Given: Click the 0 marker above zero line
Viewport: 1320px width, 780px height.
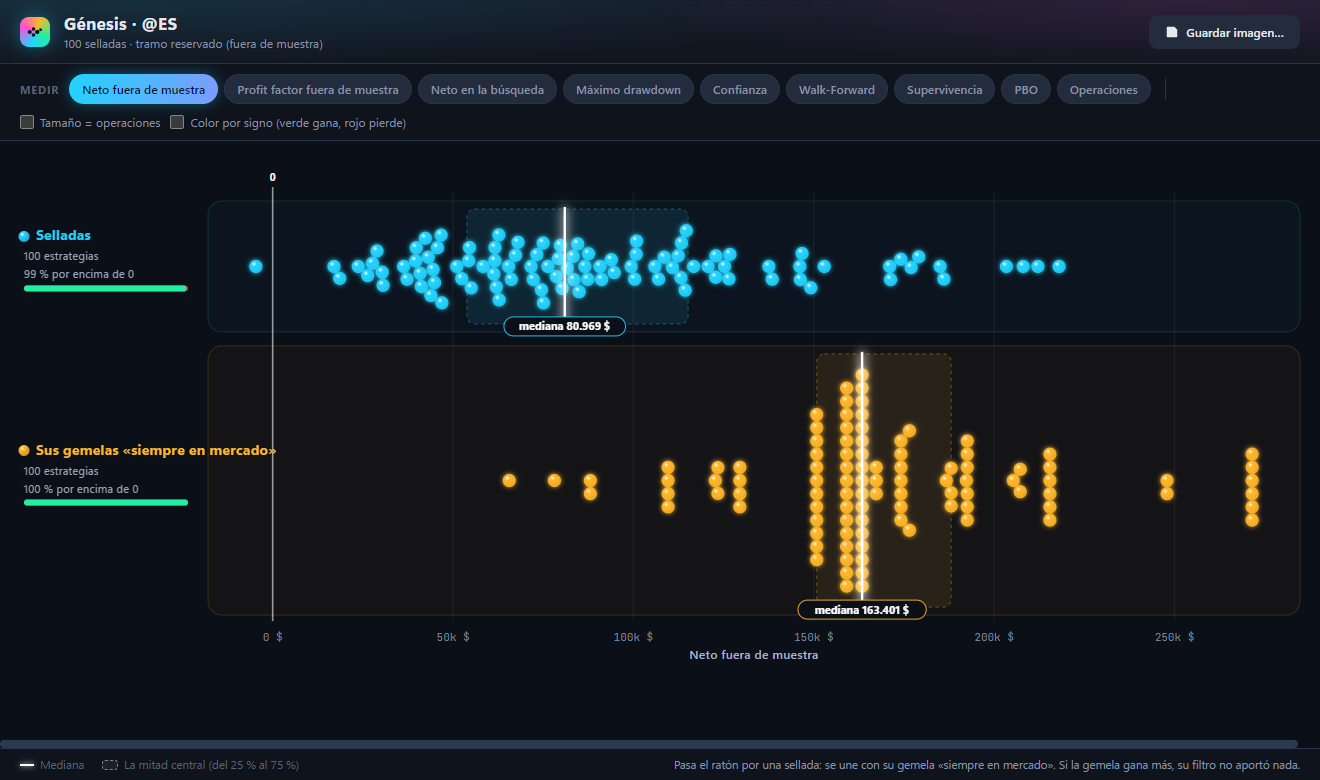Looking at the screenshot, I should [272, 177].
